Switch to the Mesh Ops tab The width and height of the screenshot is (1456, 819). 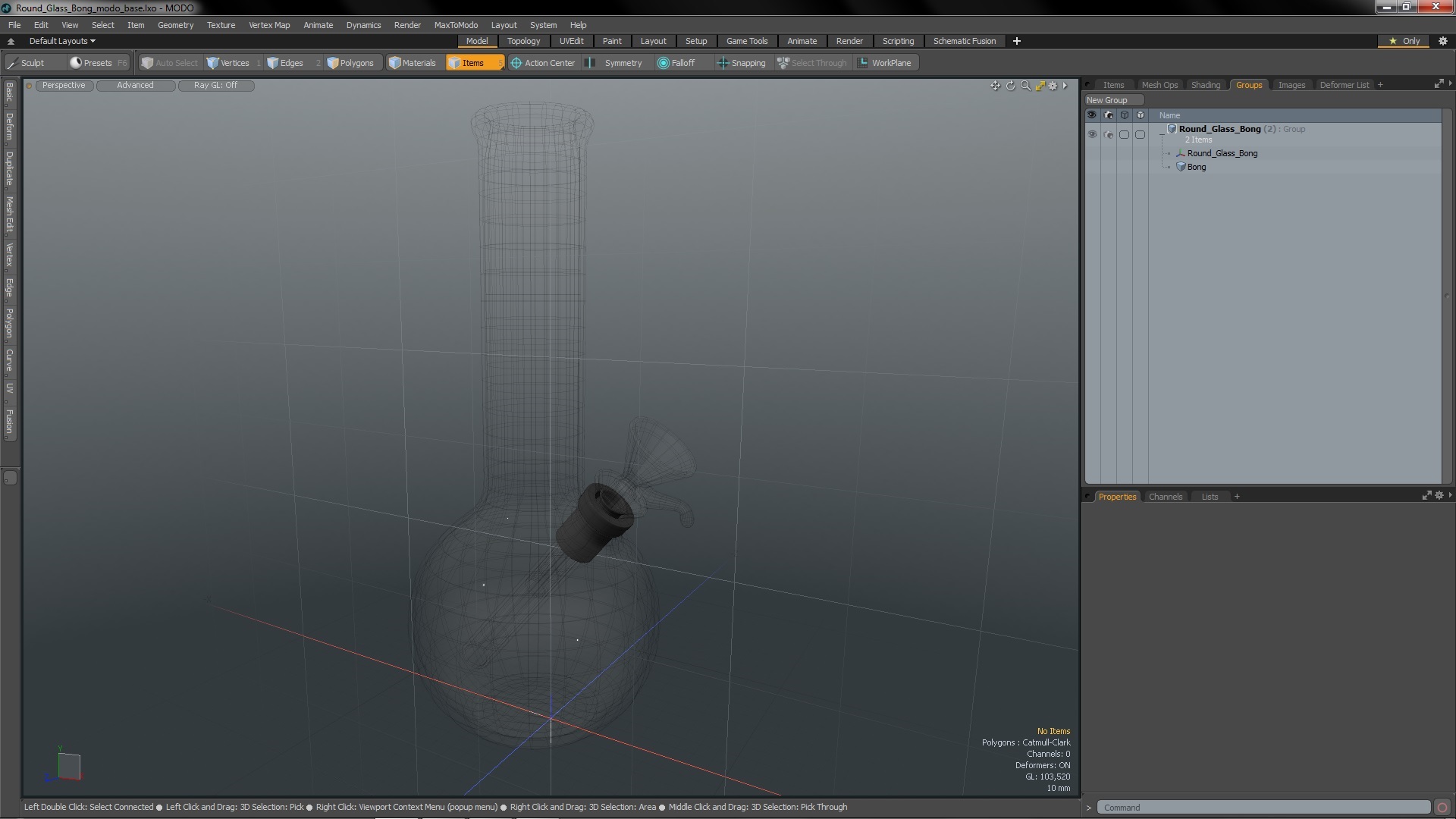point(1159,85)
